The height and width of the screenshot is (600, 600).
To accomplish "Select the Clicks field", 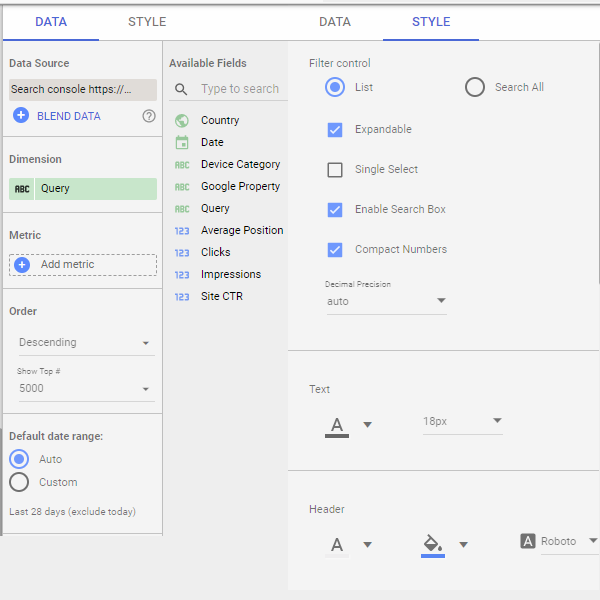I will pyautogui.click(x=216, y=253).
